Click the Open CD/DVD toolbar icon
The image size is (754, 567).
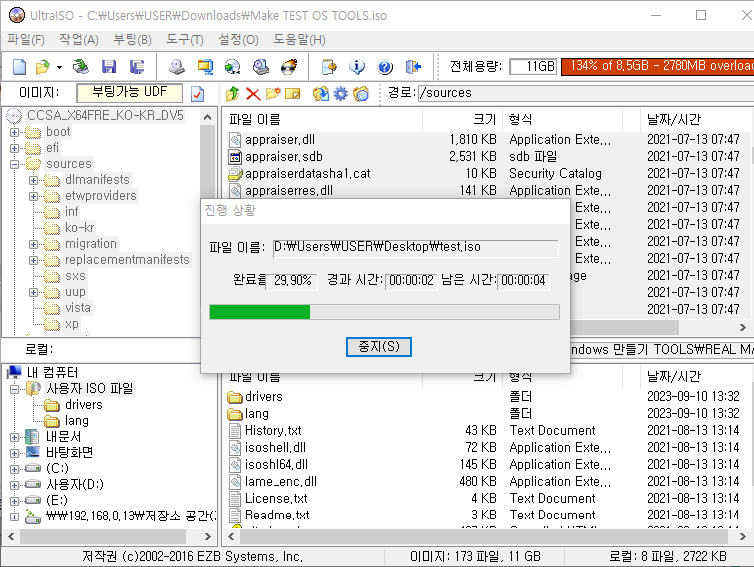[x=81, y=66]
